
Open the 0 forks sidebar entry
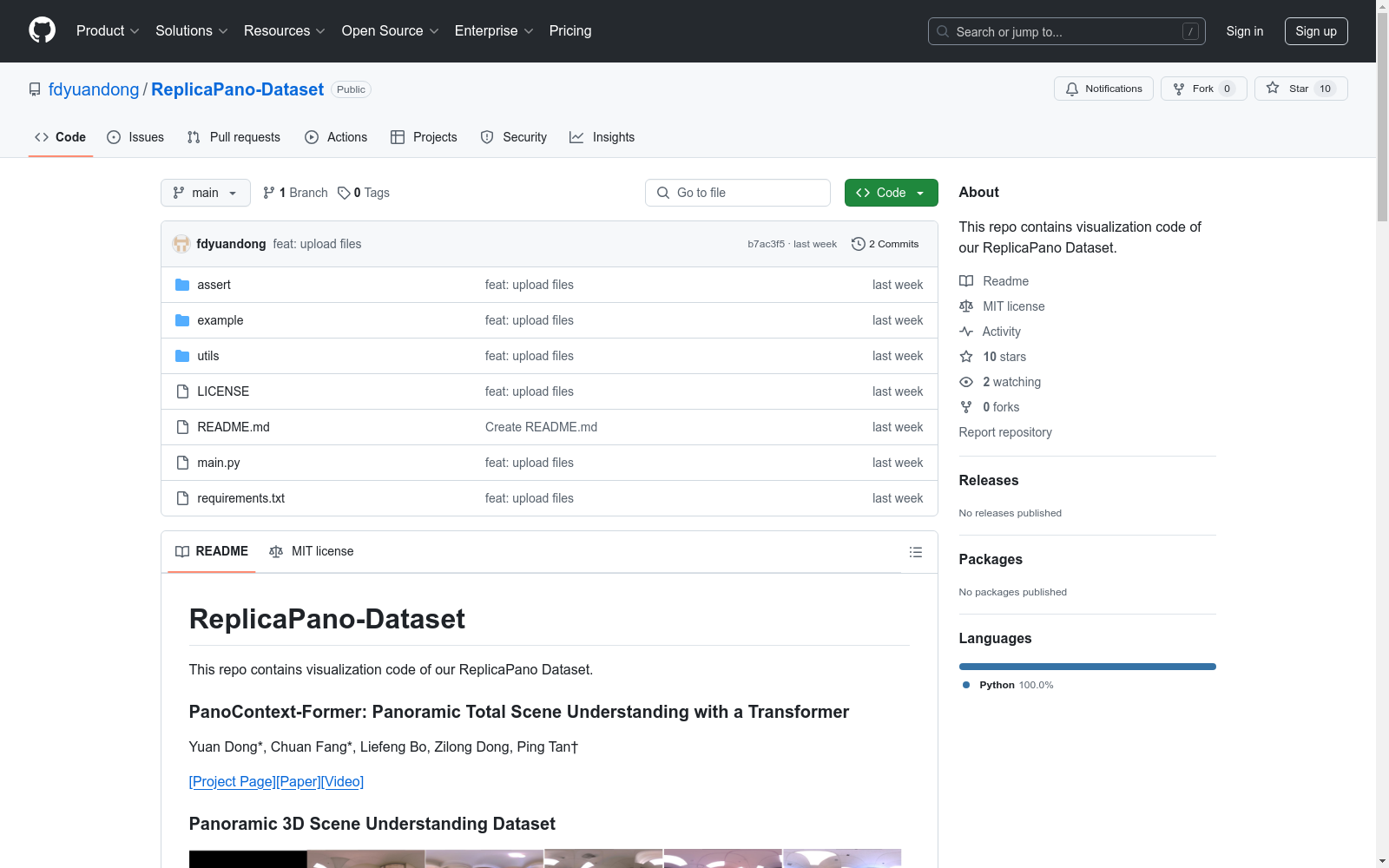pos(990,407)
